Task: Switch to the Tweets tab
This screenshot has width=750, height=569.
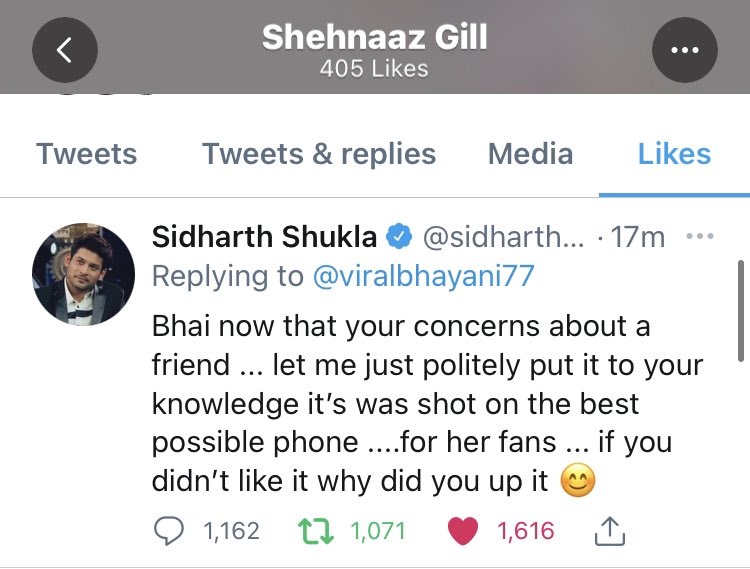Action: [x=87, y=154]
